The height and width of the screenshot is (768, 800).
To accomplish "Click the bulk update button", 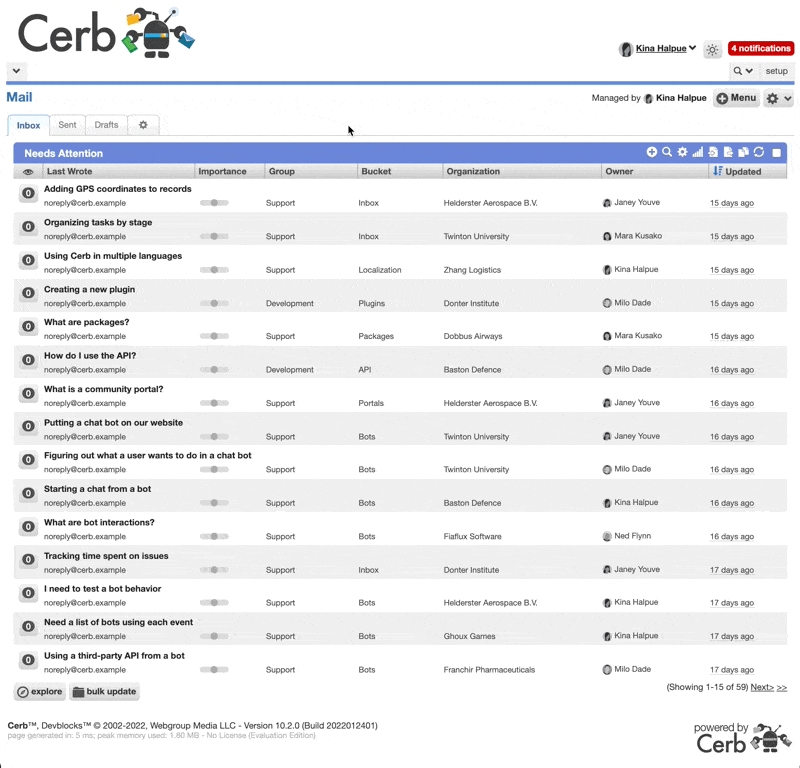I will tap(105, 692).
